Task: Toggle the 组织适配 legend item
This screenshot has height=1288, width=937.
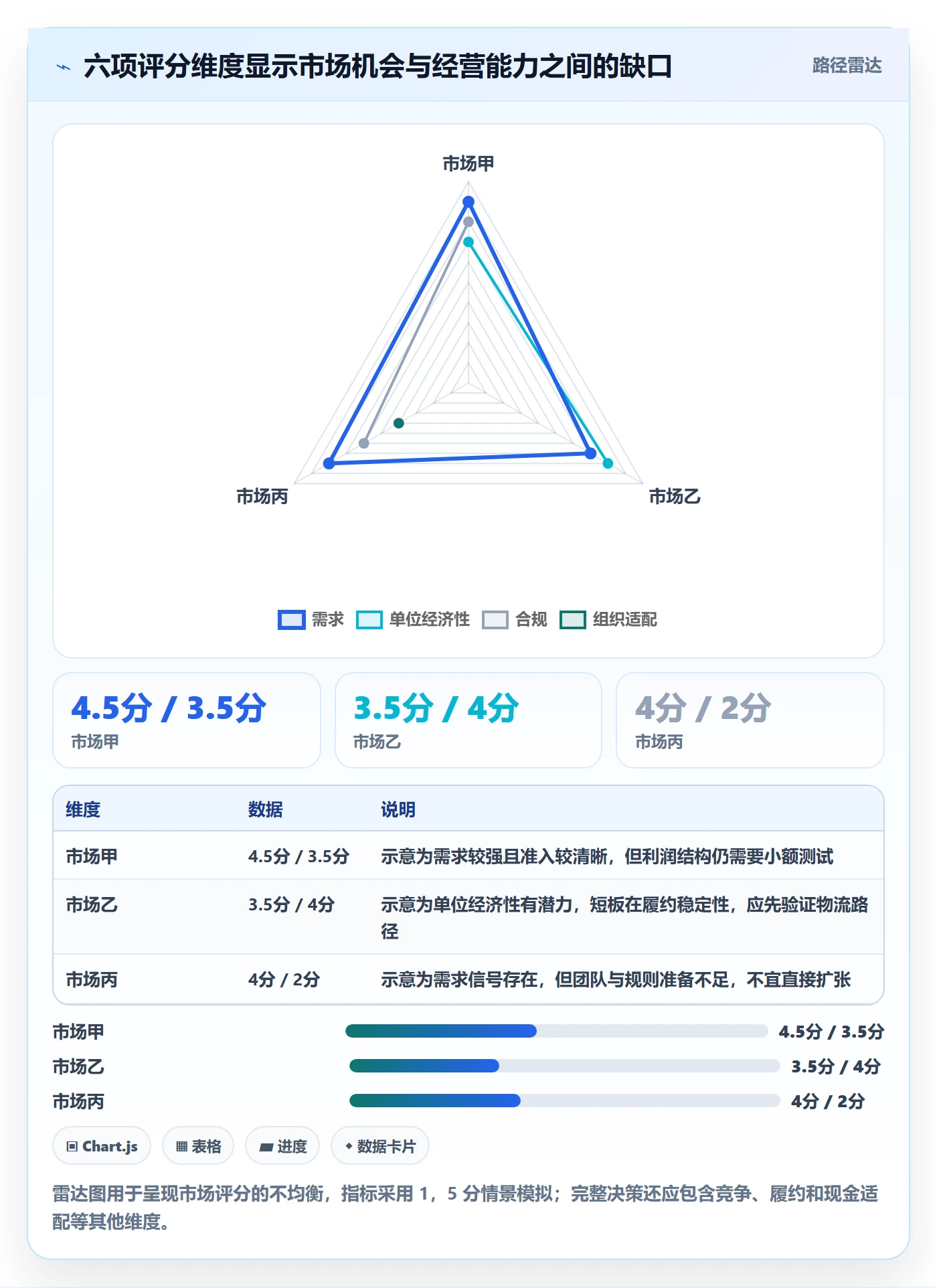Action: (608, 619)
